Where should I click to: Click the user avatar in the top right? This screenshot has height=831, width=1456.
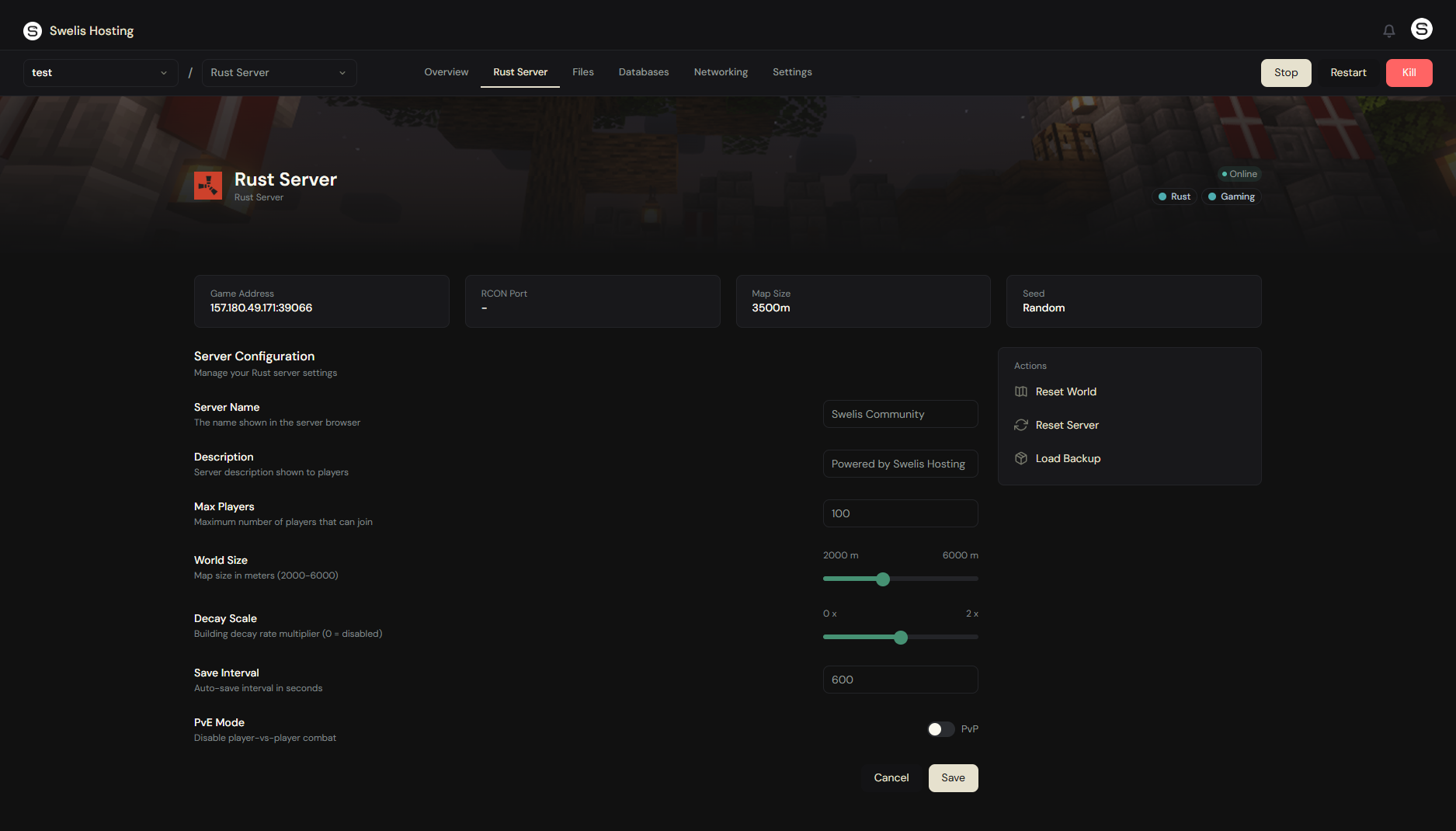(1422, 28)
